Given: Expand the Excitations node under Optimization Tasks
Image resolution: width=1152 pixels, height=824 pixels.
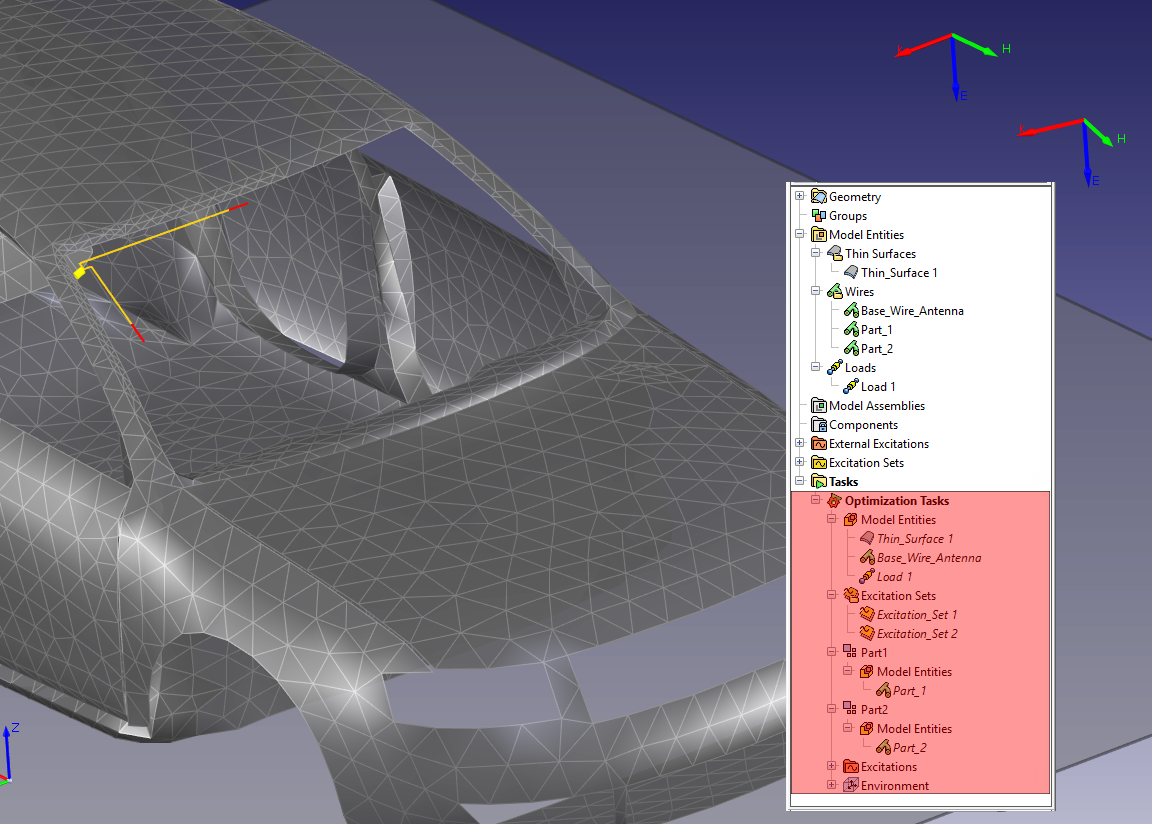Looking at the screenshot, I should pyautogui.click(x=832, y=767).
